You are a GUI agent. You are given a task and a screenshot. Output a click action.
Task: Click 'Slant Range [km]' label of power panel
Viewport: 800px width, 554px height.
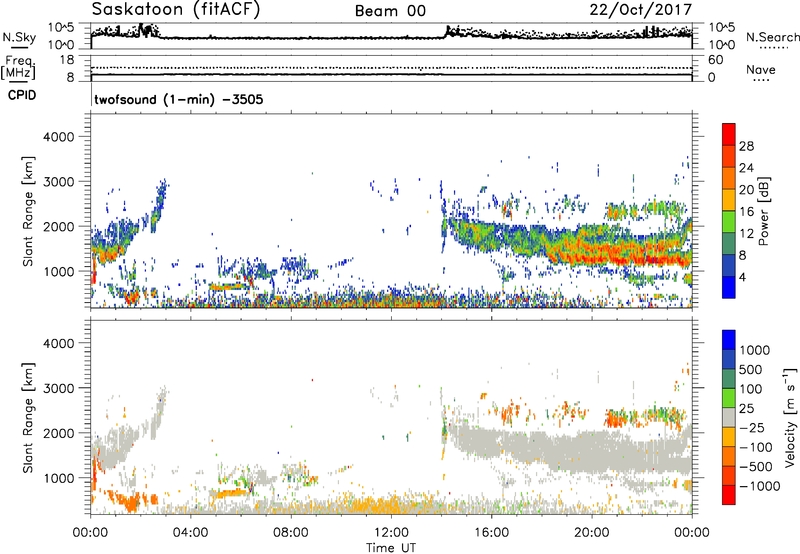28,212
